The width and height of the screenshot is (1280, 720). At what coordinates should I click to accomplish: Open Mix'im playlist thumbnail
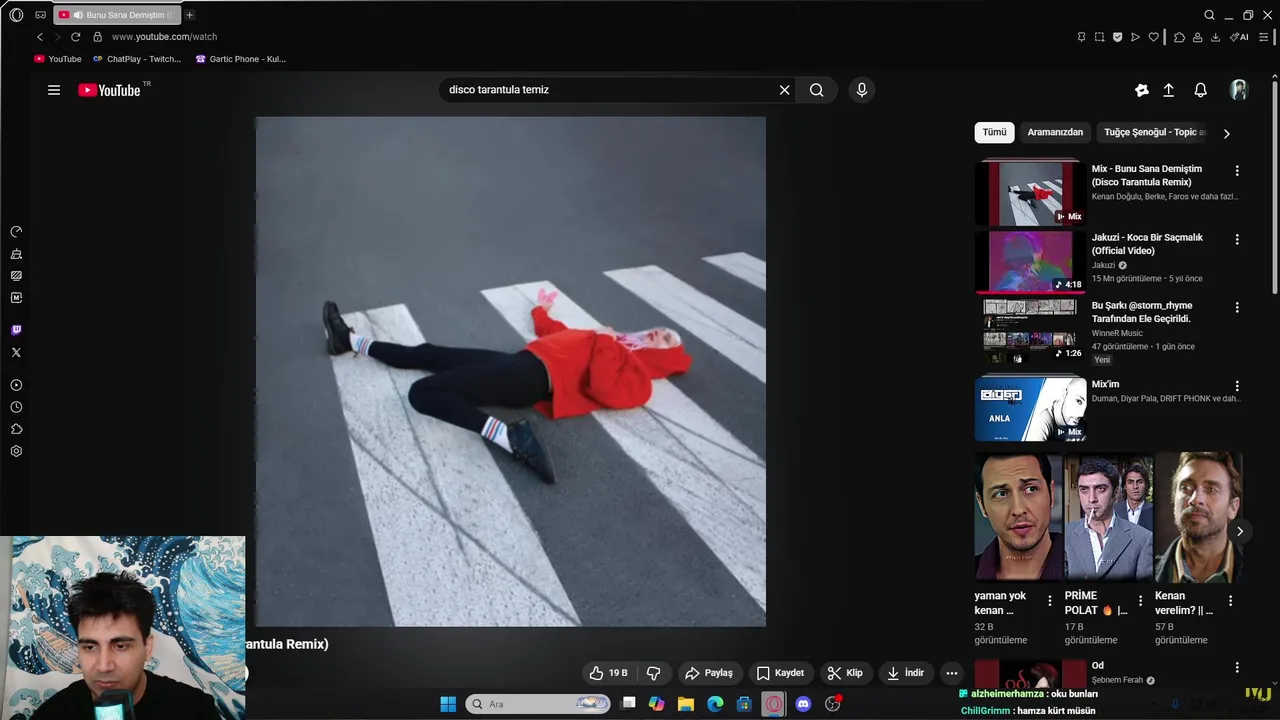tap(1030, 408)
